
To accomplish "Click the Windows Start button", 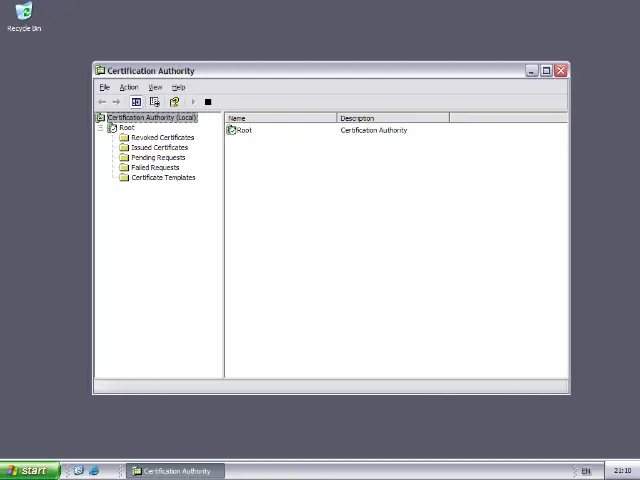I will [28, 470].
